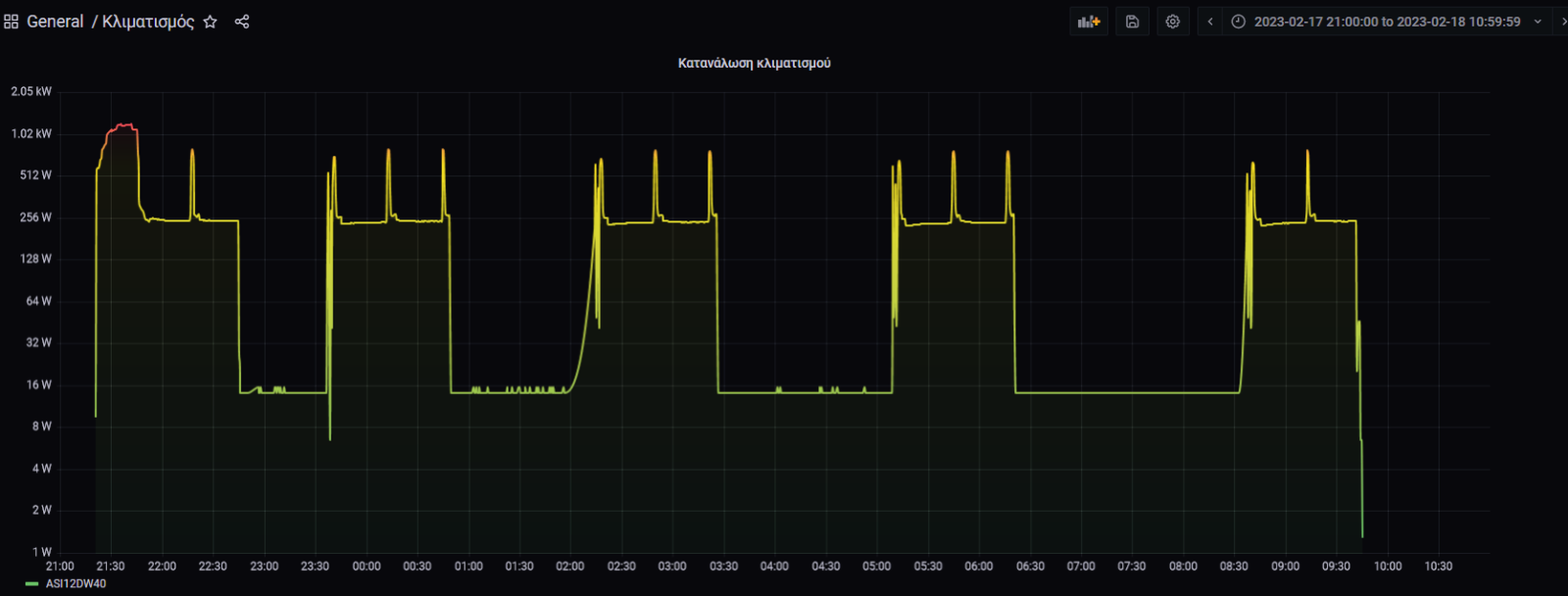Click the 04:30 time axis label
The image size is (1568, 596).
826,567
